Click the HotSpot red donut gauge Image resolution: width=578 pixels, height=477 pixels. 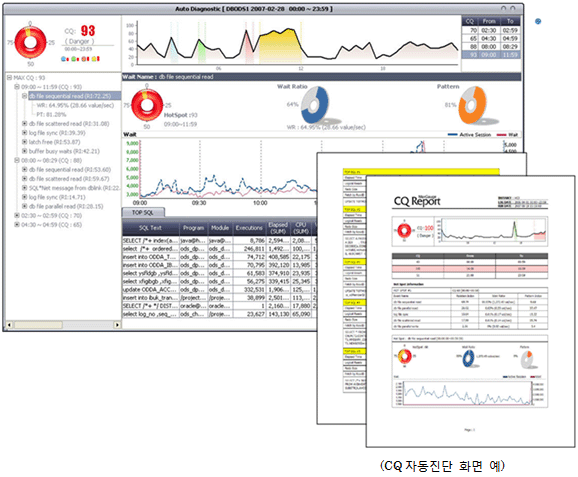point(147,105)
